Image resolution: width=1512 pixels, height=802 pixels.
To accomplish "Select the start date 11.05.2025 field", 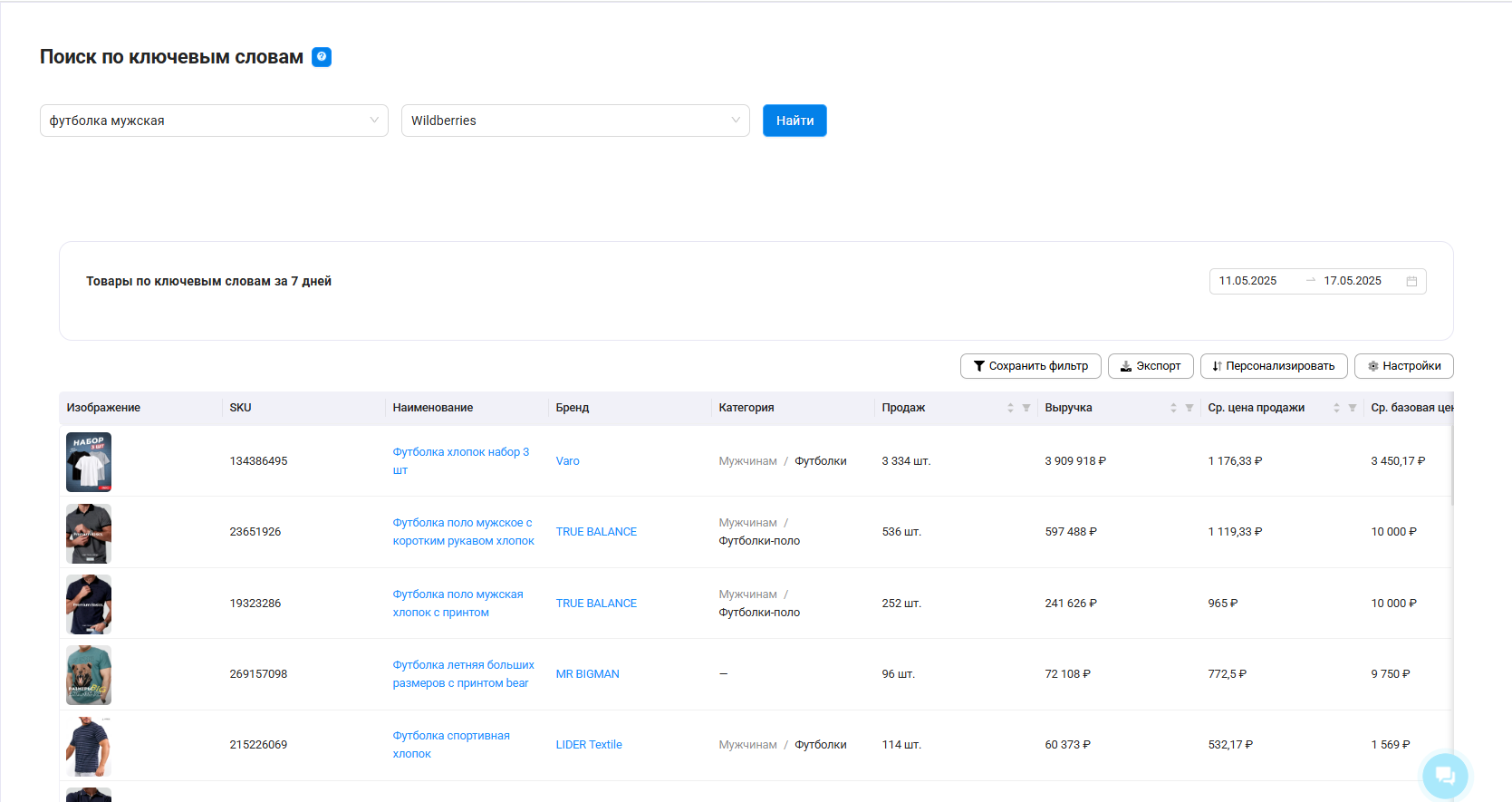I will click(x=1247, y=281).
